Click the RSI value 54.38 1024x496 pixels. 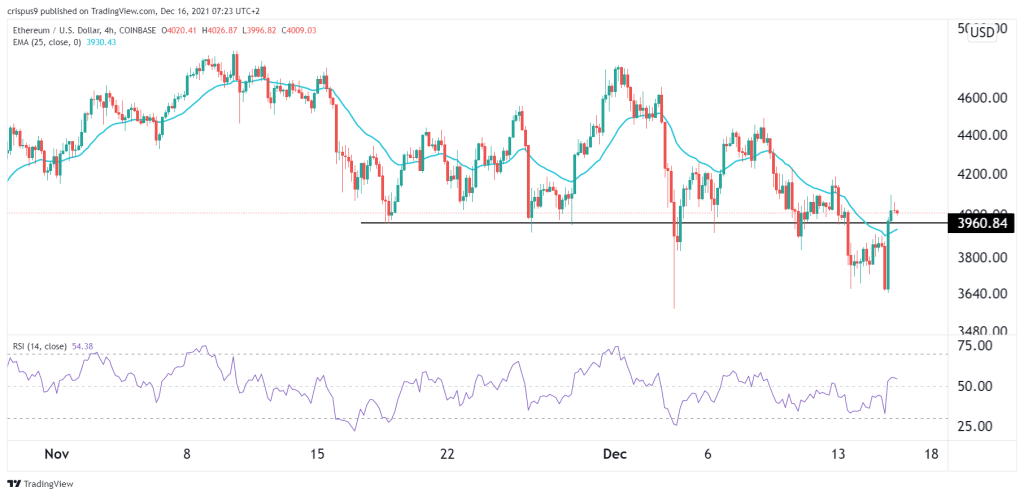81,346
